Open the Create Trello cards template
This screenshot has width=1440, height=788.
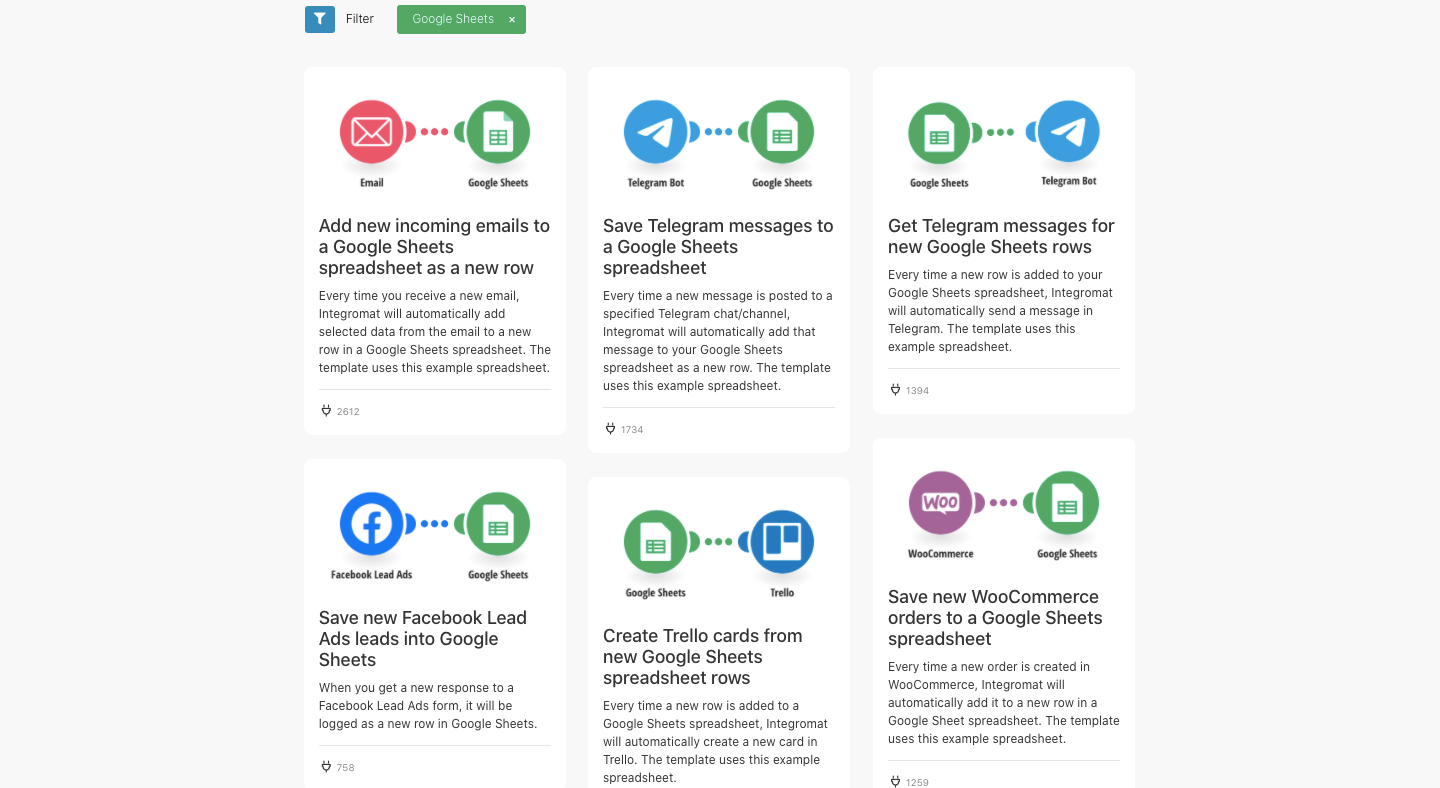(x=702, y=656)
